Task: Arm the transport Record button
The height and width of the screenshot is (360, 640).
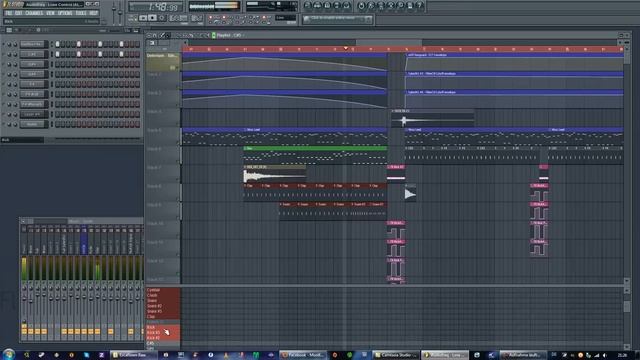Action: (162, 18)
